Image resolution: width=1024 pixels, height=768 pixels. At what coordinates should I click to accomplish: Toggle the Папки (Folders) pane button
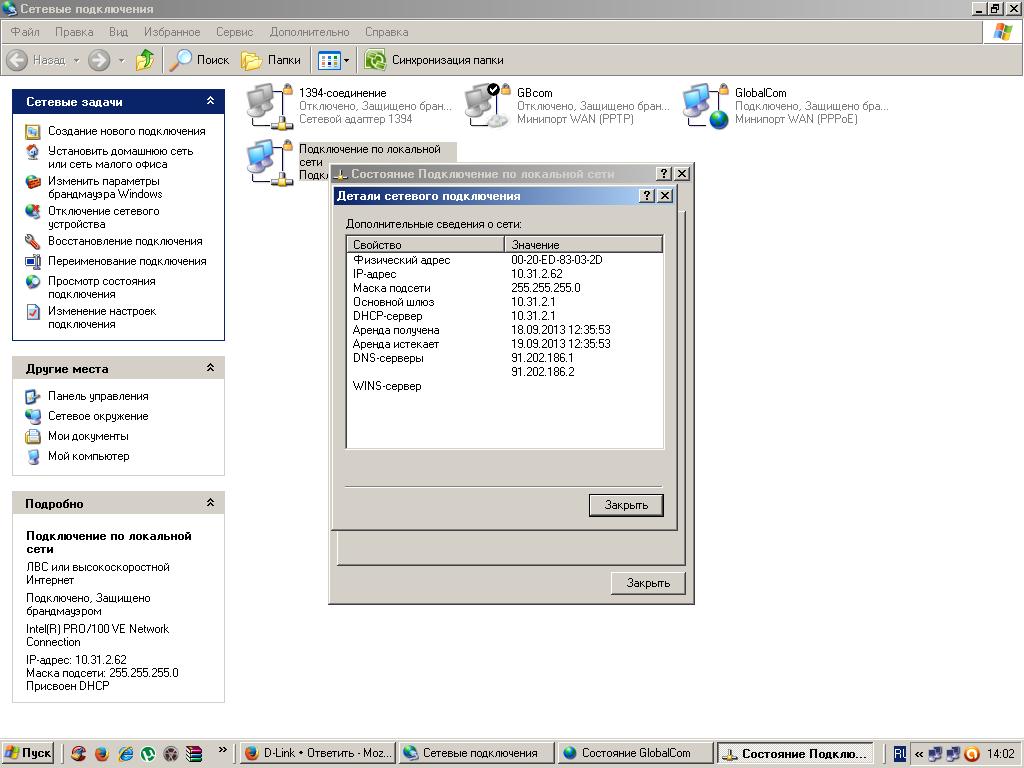pyautogui.click(x=272, y=60)
